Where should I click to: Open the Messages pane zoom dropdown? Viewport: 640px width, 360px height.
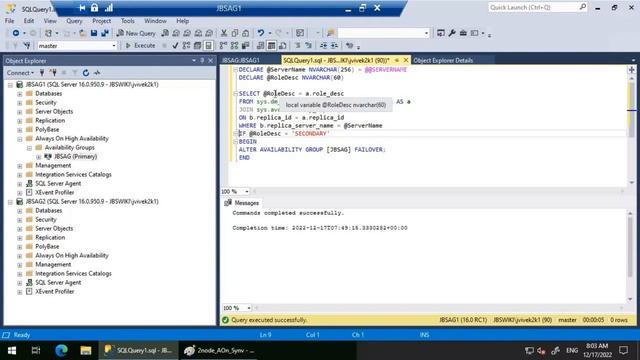[x=249, y=308]
